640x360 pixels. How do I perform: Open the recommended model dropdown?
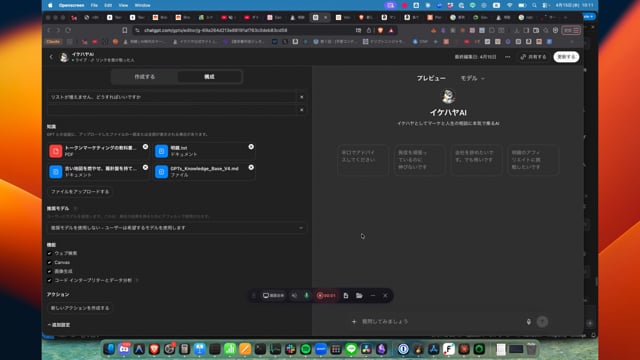tap(176, 228)
